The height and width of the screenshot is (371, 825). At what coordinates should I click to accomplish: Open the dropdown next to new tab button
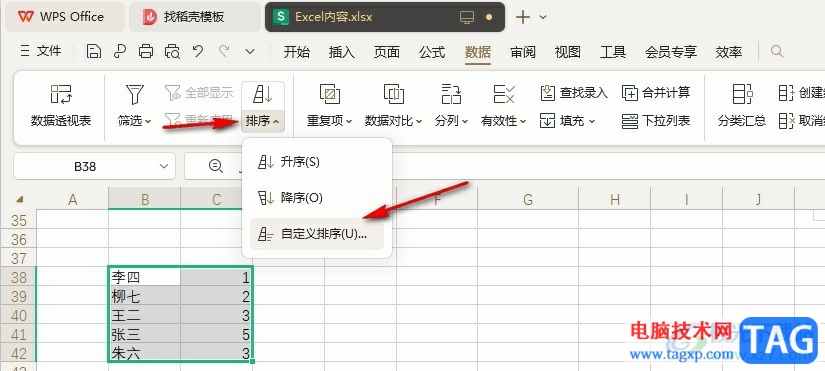(x=544, y=17)
